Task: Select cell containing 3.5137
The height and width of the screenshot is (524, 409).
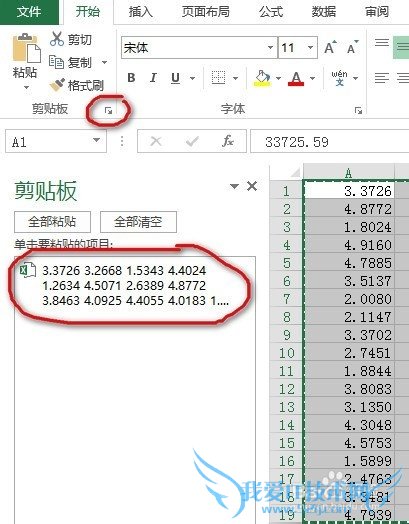Action: [x=349, y=281]
